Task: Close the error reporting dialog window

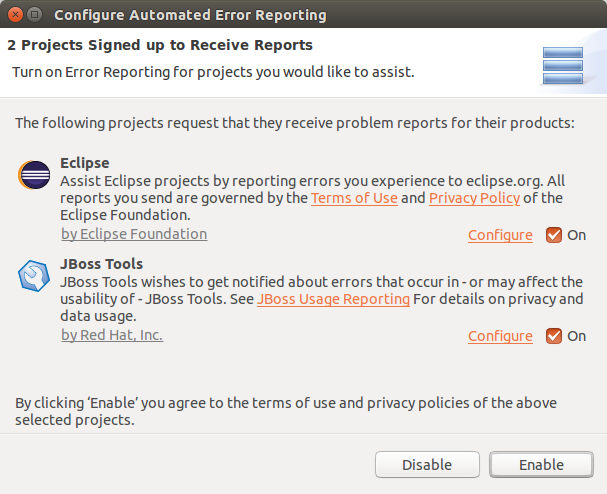Action: pos(14,15)
